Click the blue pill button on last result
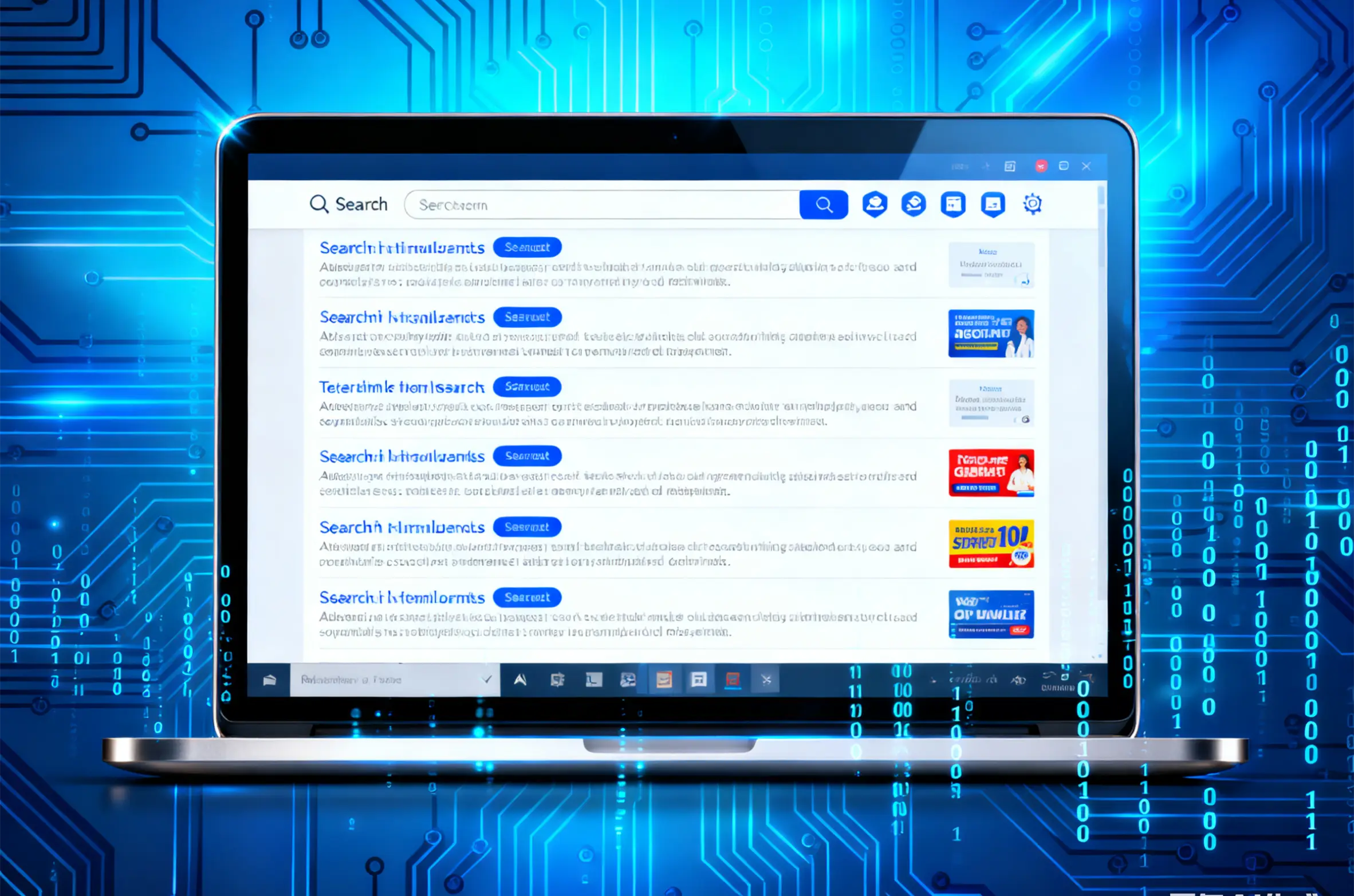 point(527,598)
